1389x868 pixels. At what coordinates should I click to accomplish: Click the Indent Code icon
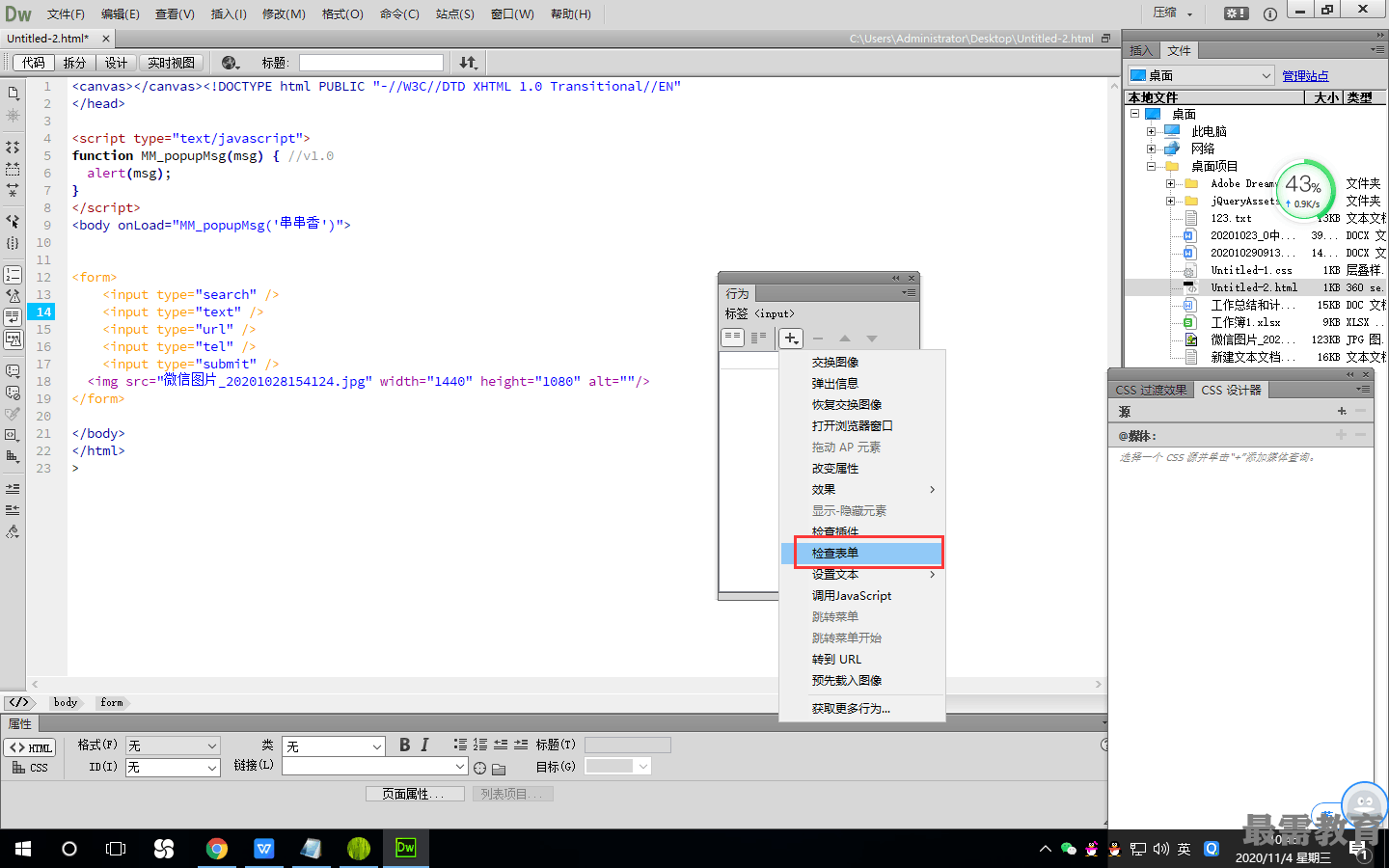coord(14,489)
